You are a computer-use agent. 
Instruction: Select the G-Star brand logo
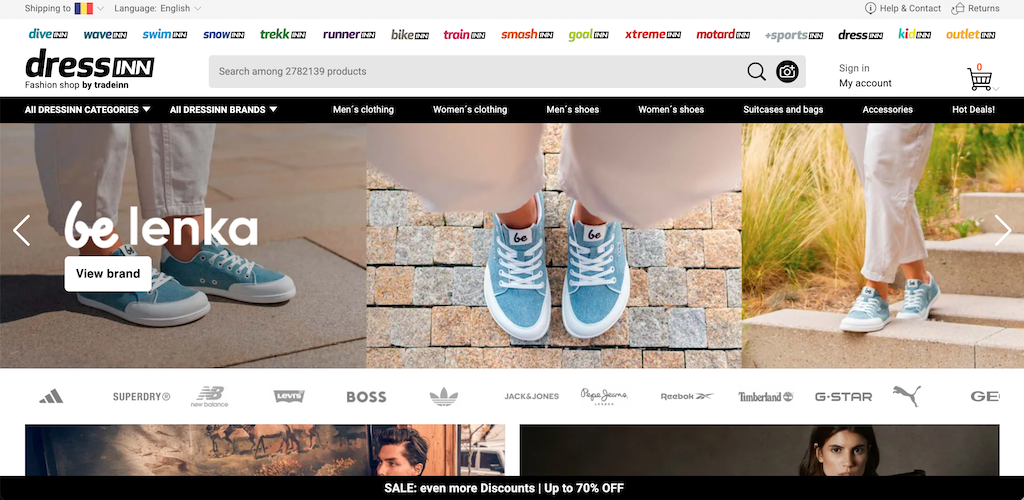pos(843,396)
